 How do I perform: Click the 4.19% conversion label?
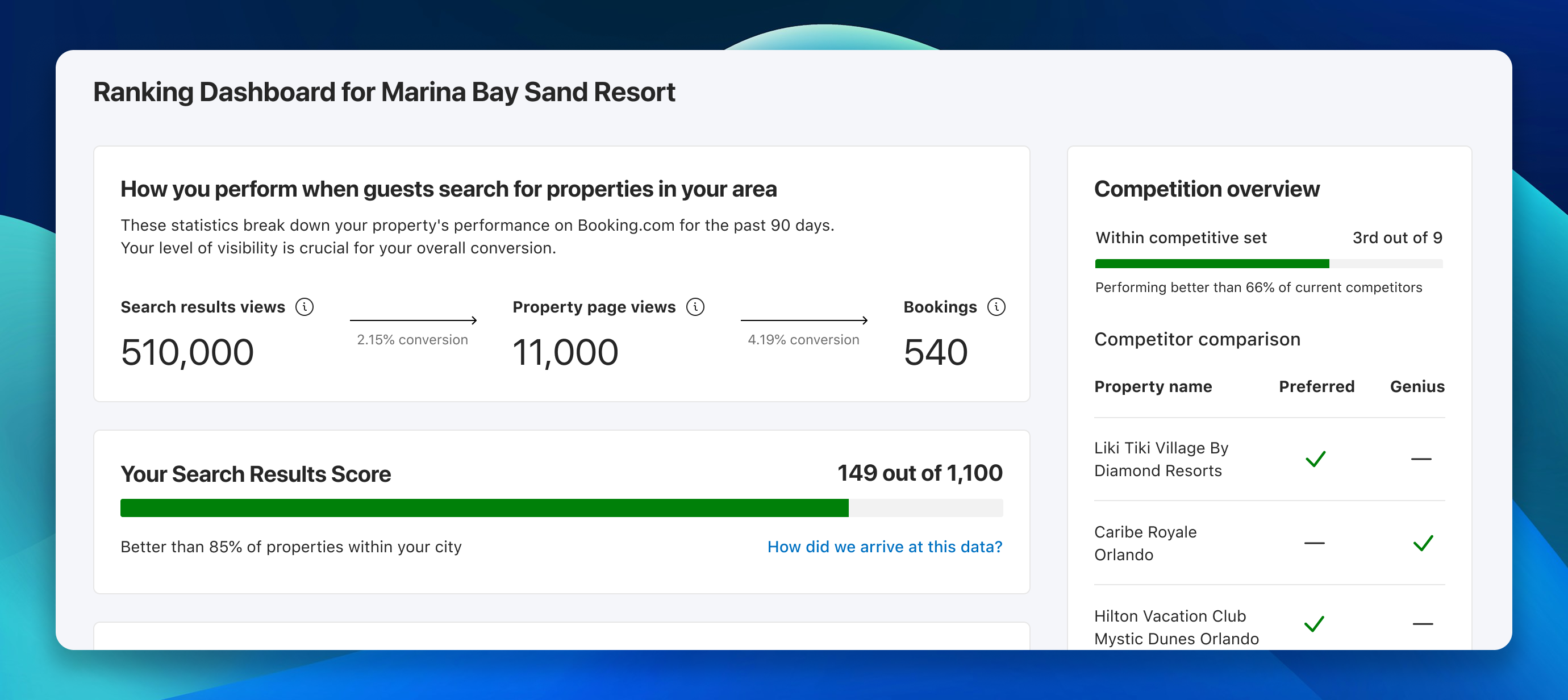(803, 340)
